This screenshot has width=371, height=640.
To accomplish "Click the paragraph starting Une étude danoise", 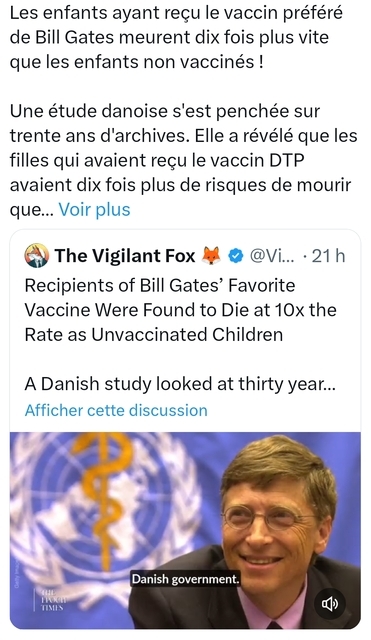I will [x=184, y=160].
